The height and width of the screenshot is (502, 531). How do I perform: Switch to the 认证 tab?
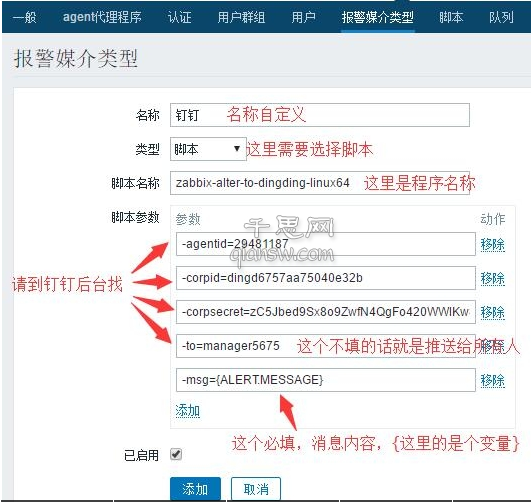(179, 17)
